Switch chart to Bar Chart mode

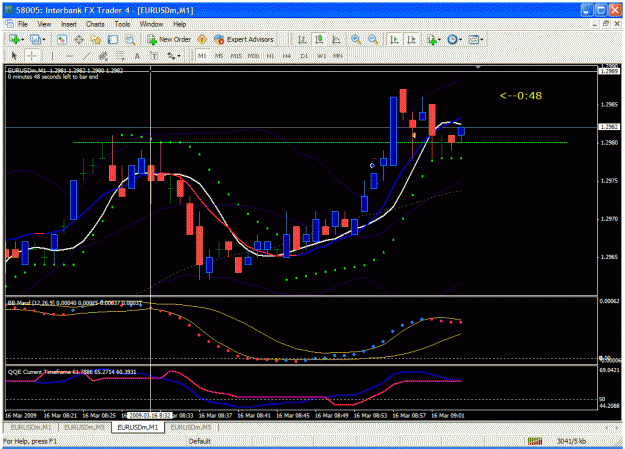click(x=302, y=39)
